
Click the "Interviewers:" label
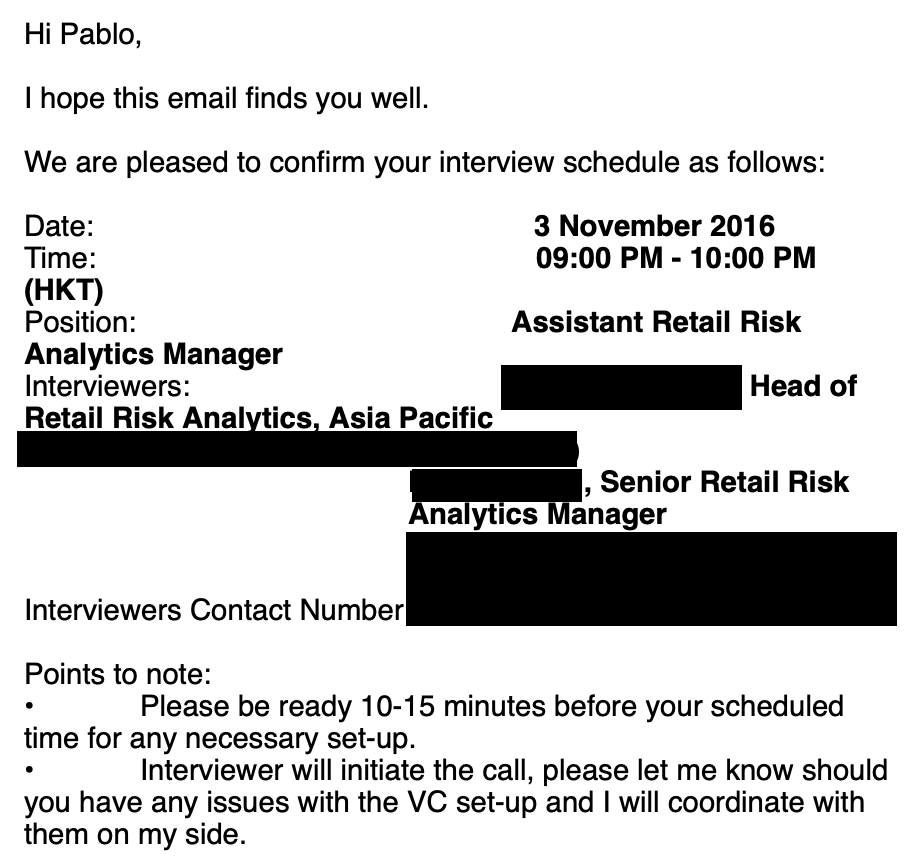point(107,387)
